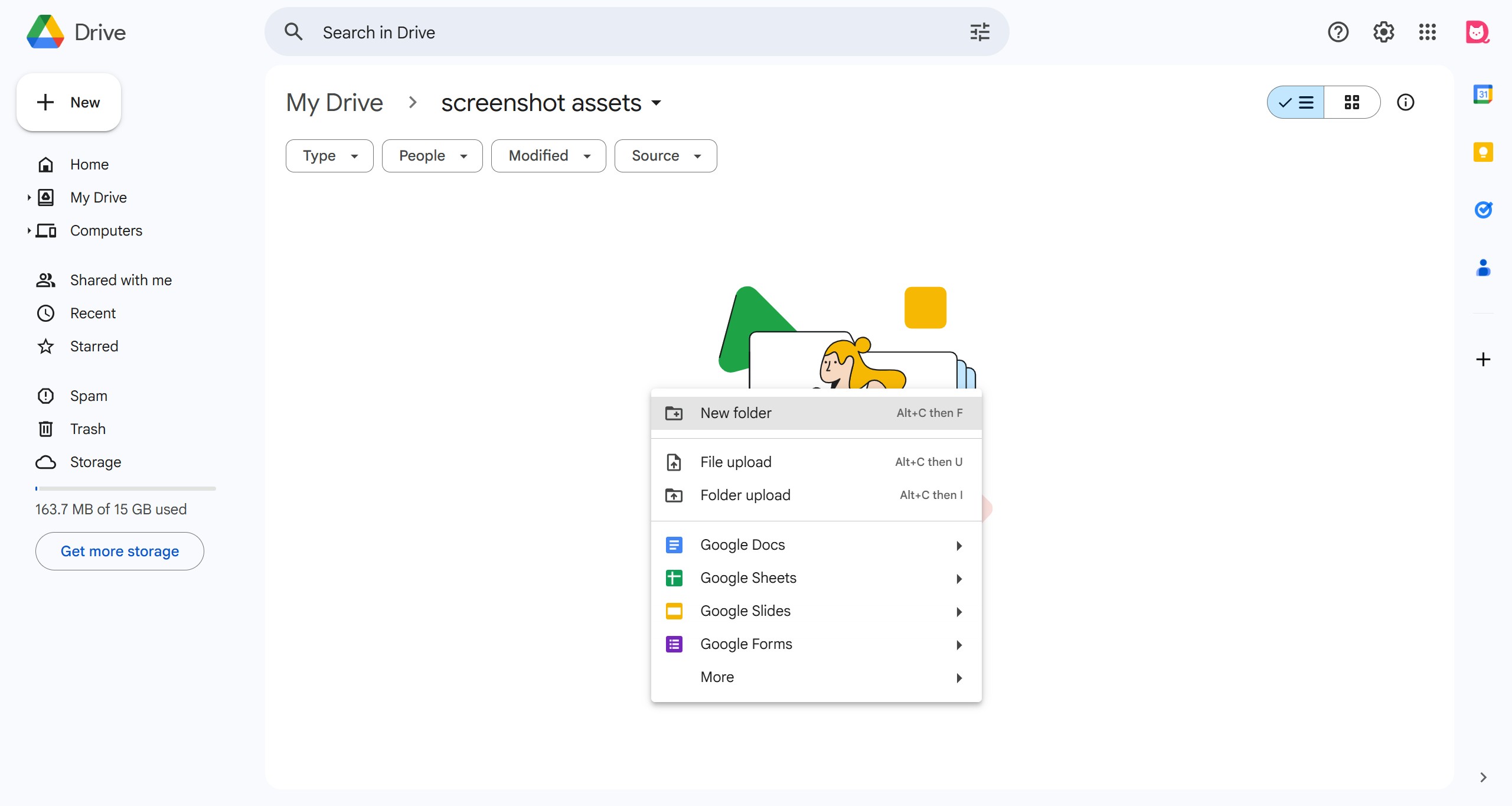Image resolution: width=1512 pixels, height=806 pixels.
Task: Open Contacts side panel
Action: pos(1483,267)
